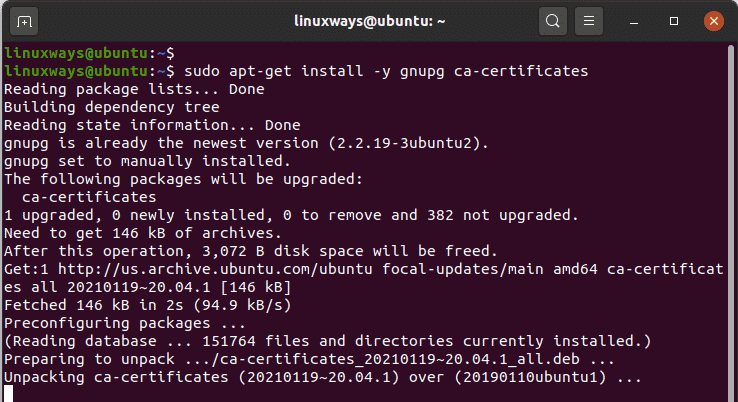The image size is (738, 402).
Task: Click the vertical scrollbar on the right edge
Action: coord(731,221)
